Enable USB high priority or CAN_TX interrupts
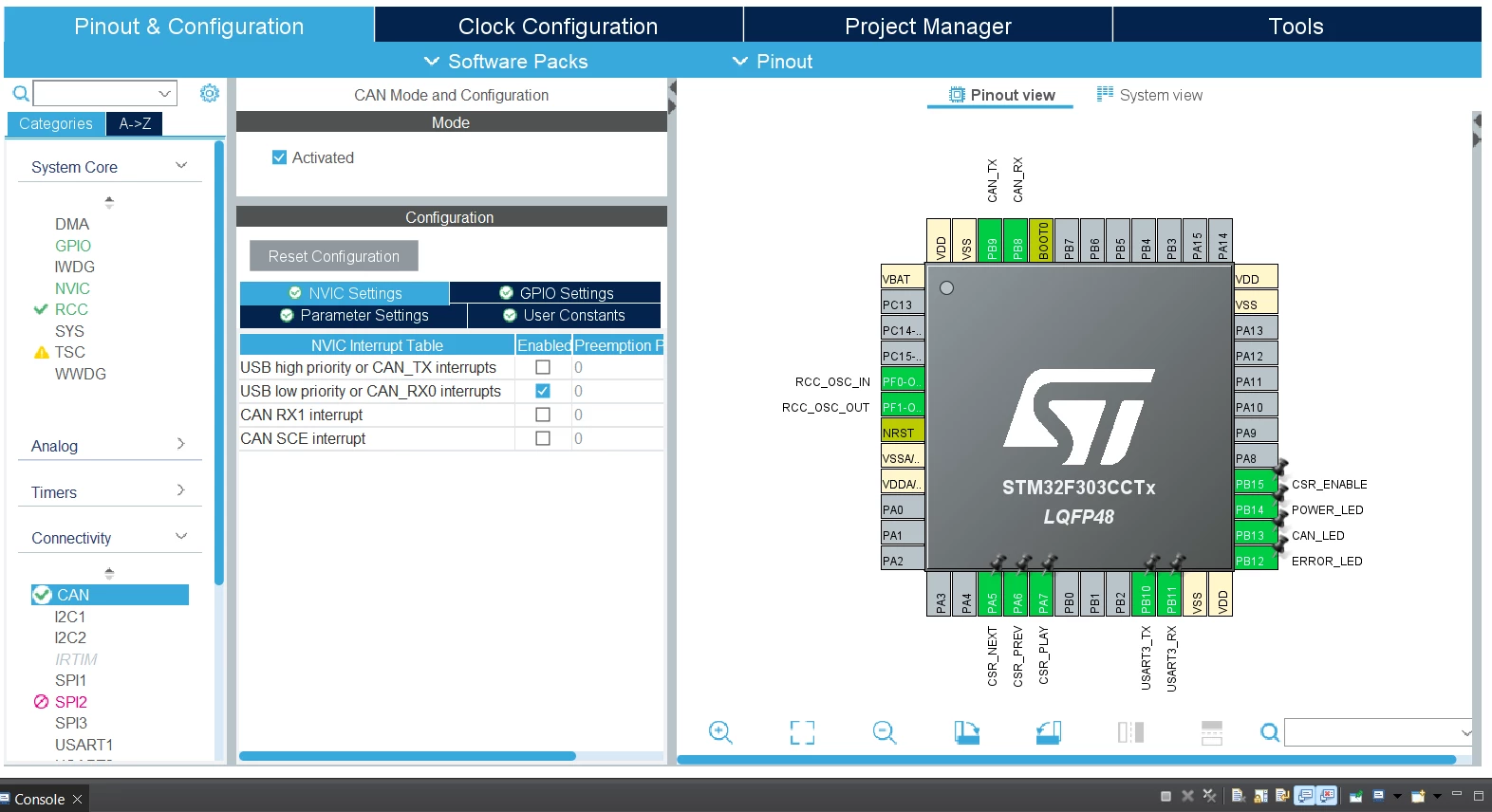 (x=543, y=367)
